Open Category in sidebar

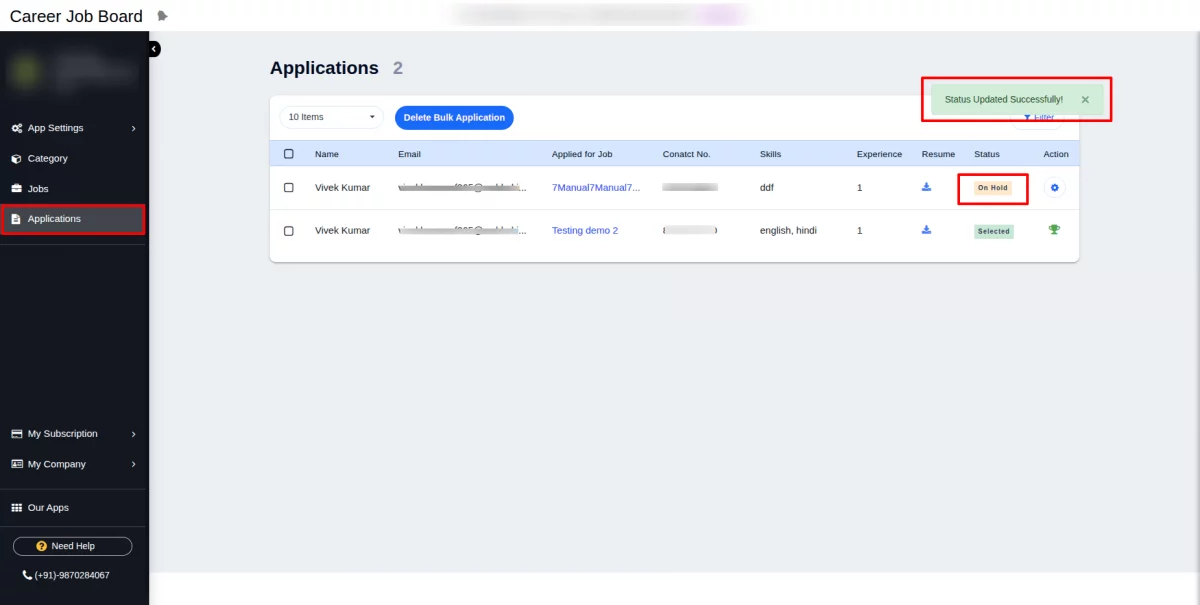click(x=47, y=158)
